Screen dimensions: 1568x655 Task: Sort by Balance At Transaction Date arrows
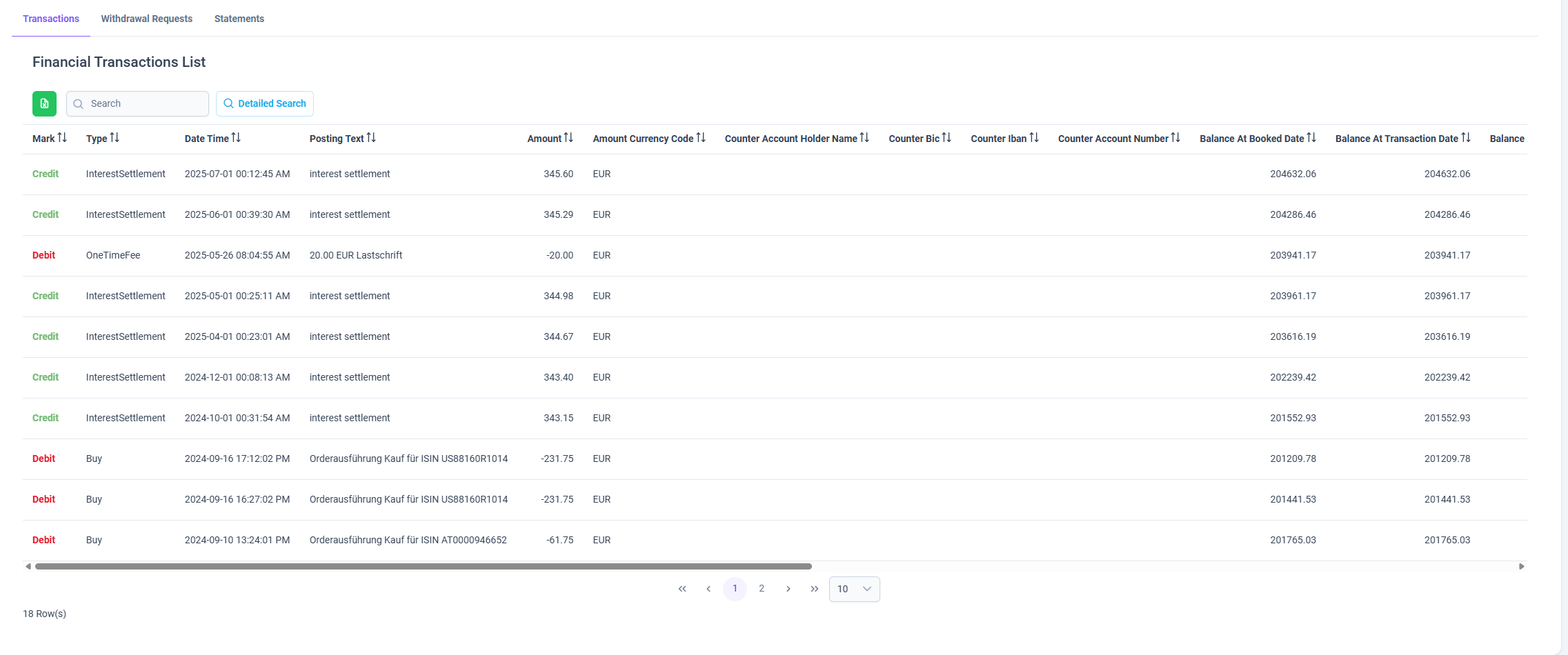click(1466, 138)
